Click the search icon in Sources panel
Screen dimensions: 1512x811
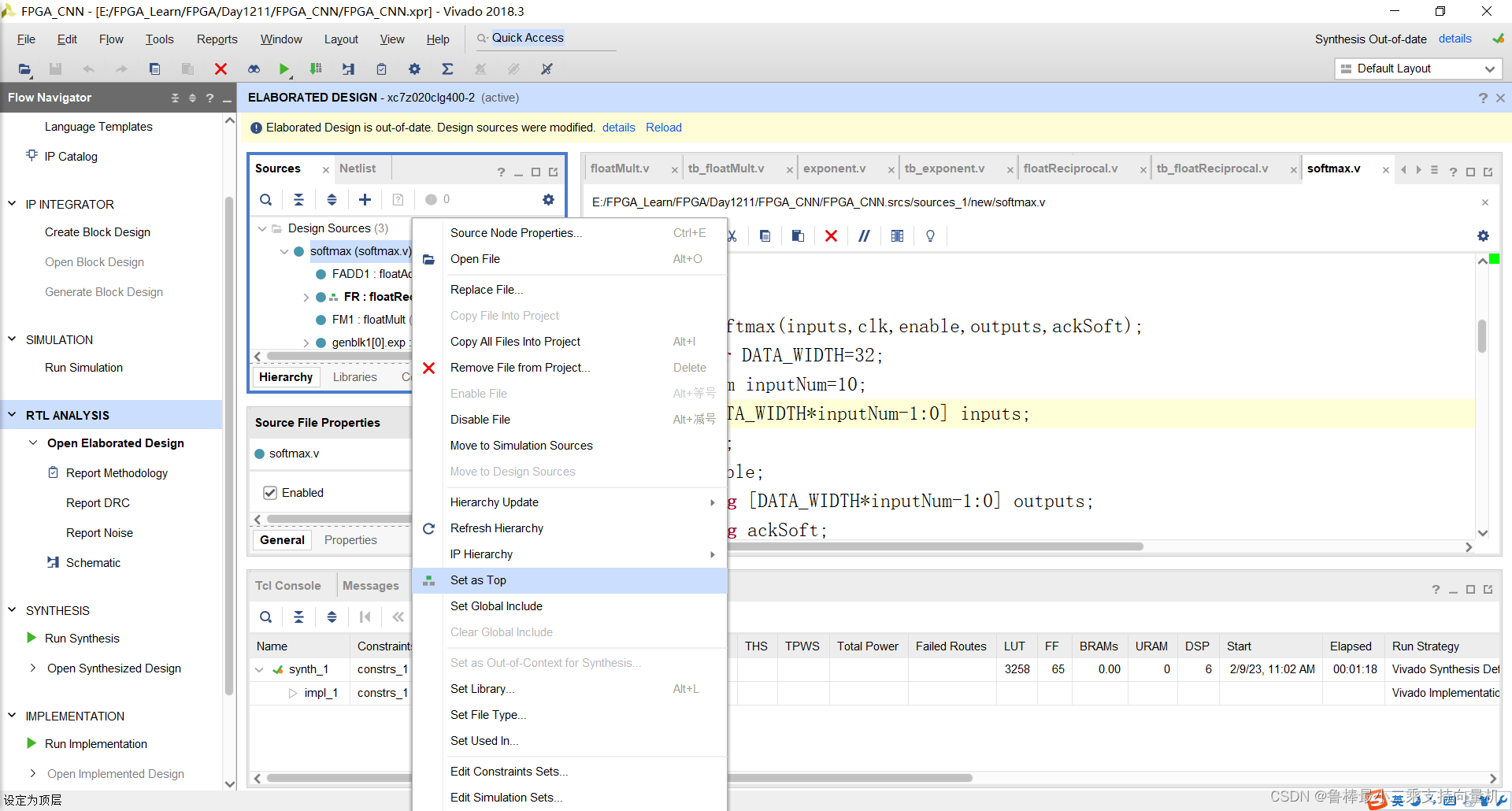tap(266, 200)
